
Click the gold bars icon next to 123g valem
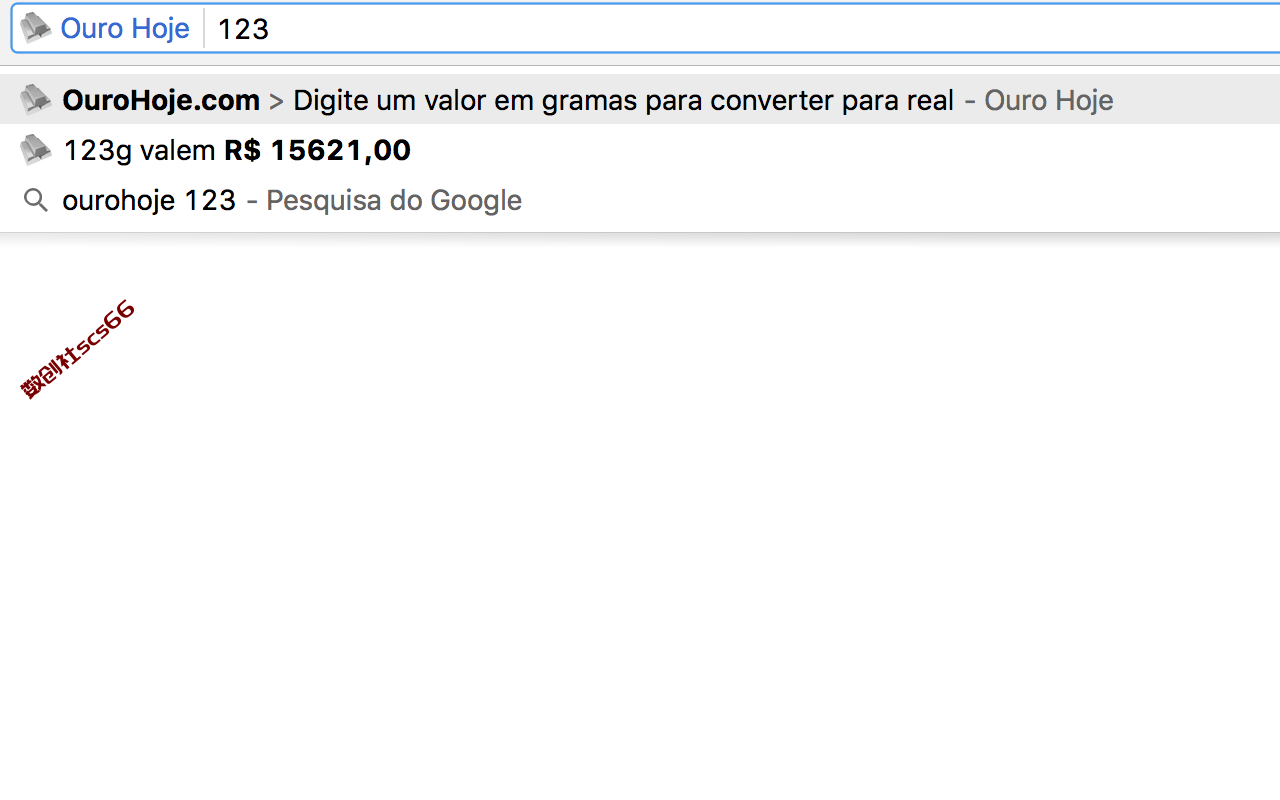point(36,149)
